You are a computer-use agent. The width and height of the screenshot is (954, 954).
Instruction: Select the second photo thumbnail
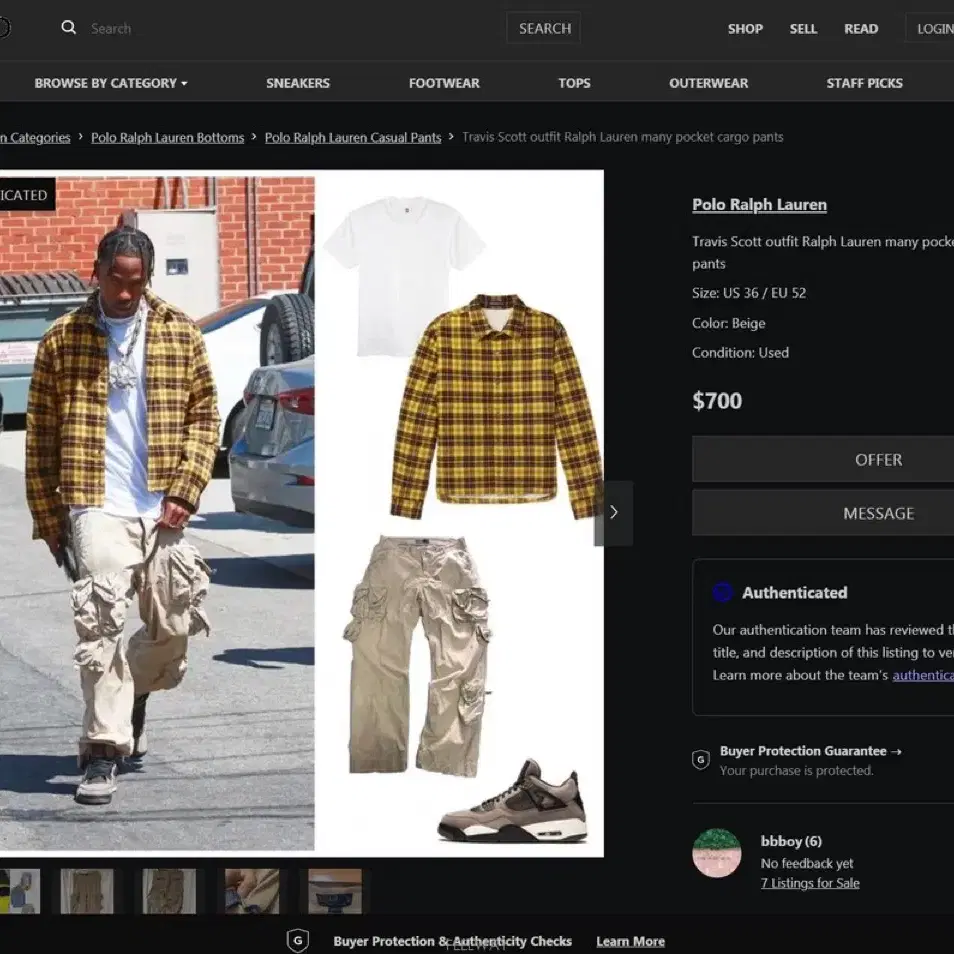click(87, 891)
